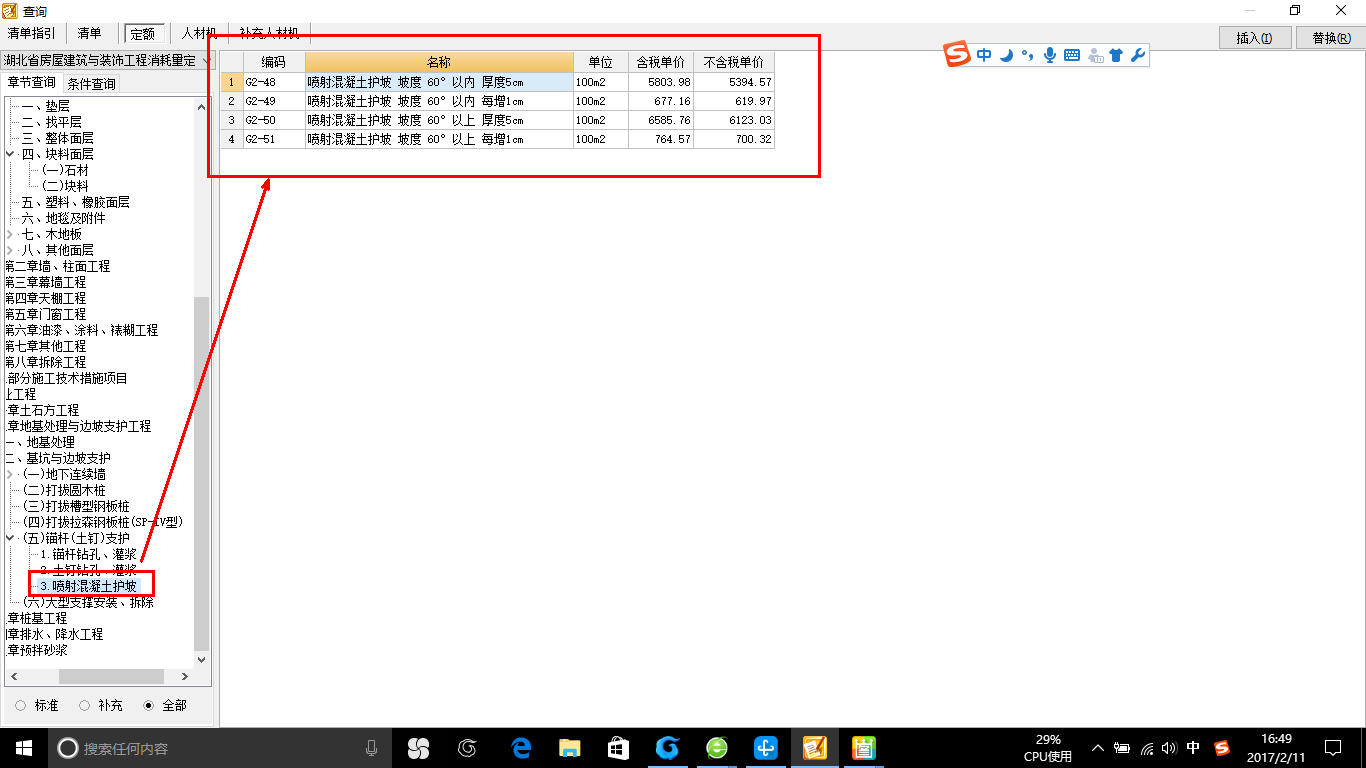Click the tree vertical scrollbar thumb
This screenshot has width=1366, height=768.
202,472
